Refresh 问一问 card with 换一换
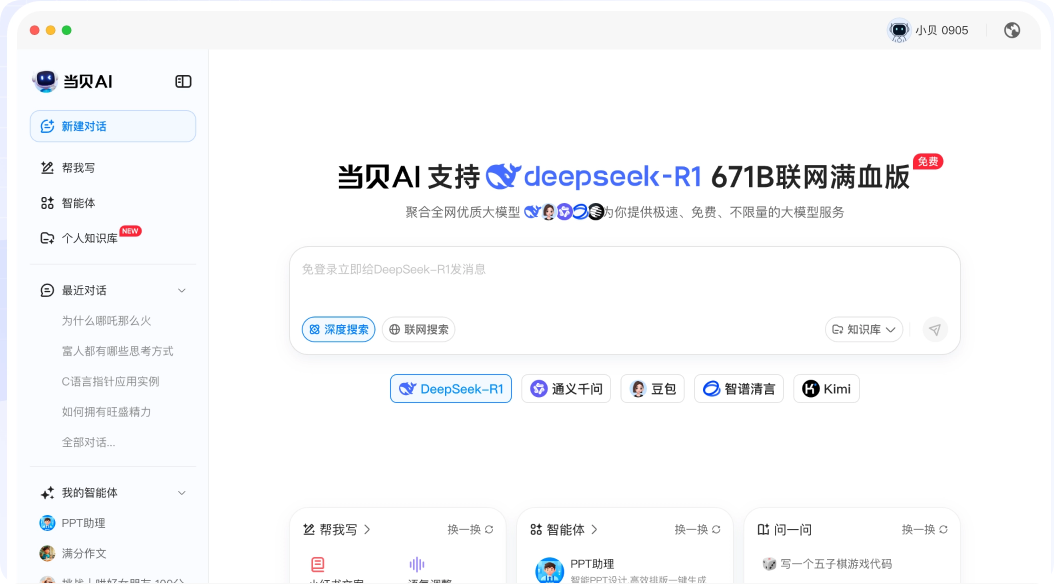This screenshot has width=1054, height=584. click(925, 530)
